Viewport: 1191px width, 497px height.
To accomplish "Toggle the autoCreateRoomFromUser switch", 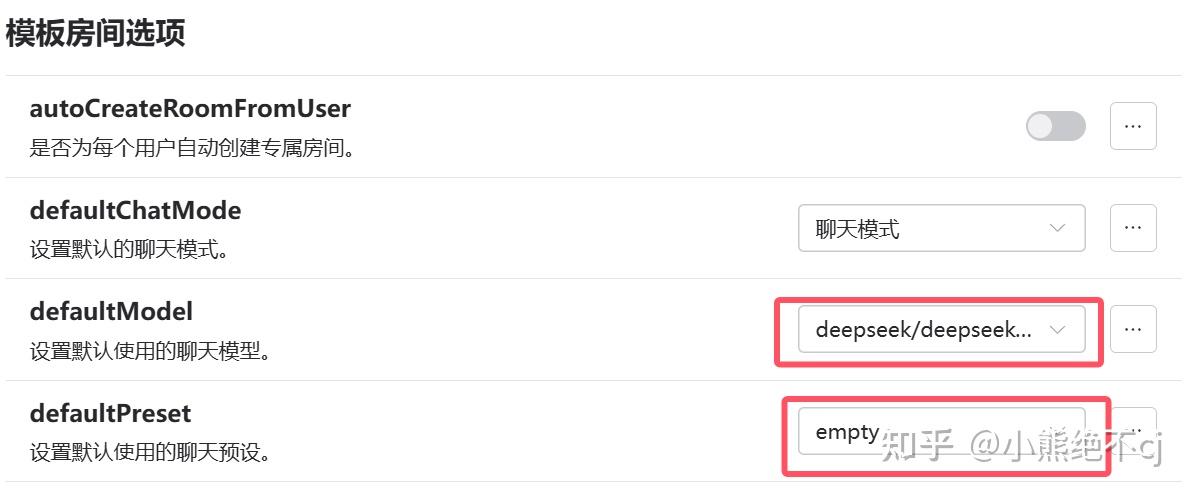I will 1055,126.
